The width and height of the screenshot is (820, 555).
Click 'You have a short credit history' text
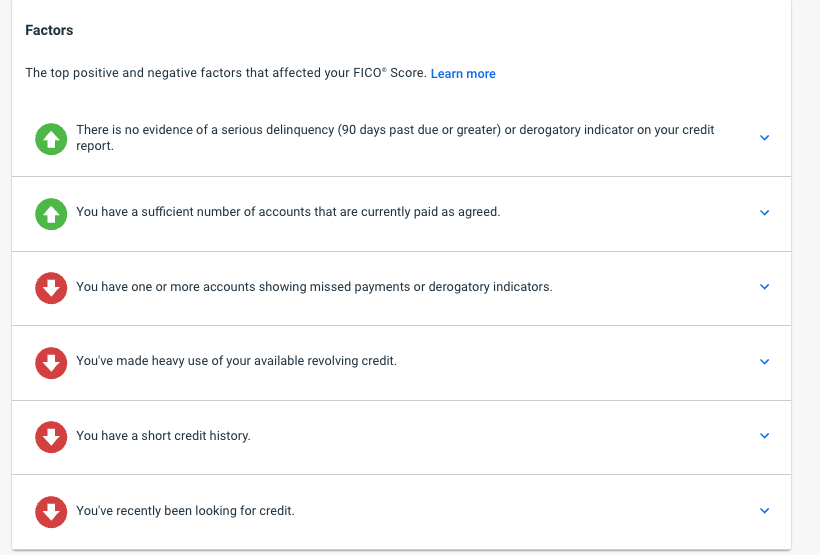(x=163, y=436)
